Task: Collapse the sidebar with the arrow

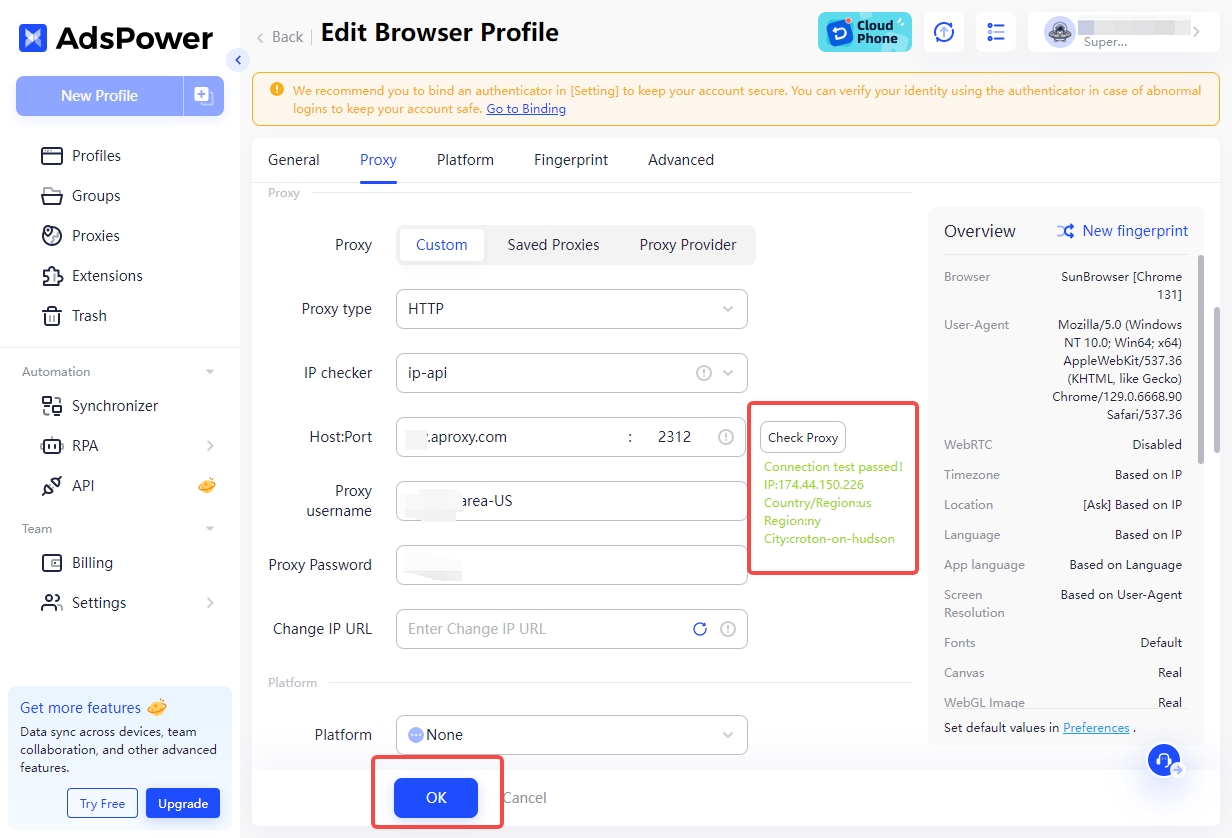Action: pos(238,60)
